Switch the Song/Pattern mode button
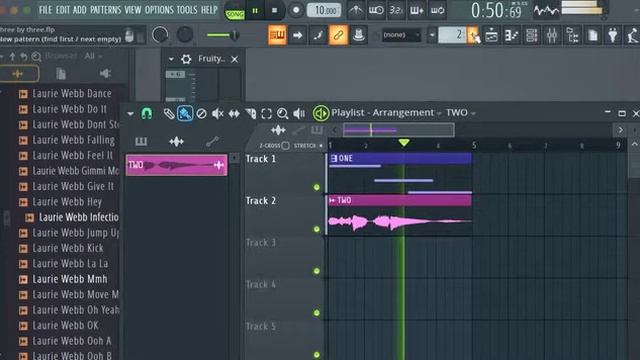 (235, 11)
